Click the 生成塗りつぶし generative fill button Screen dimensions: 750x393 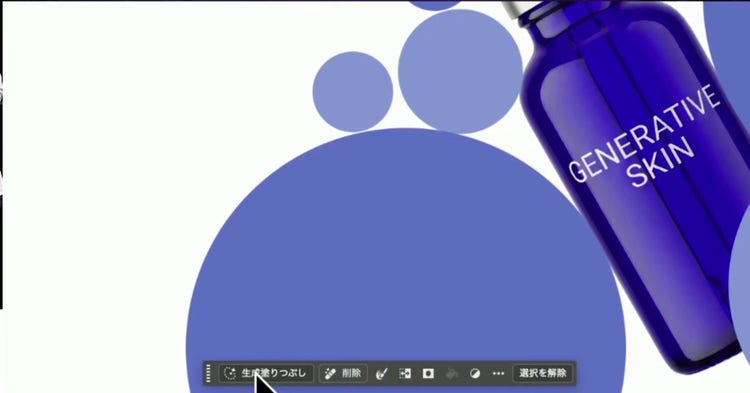[266, 373]
